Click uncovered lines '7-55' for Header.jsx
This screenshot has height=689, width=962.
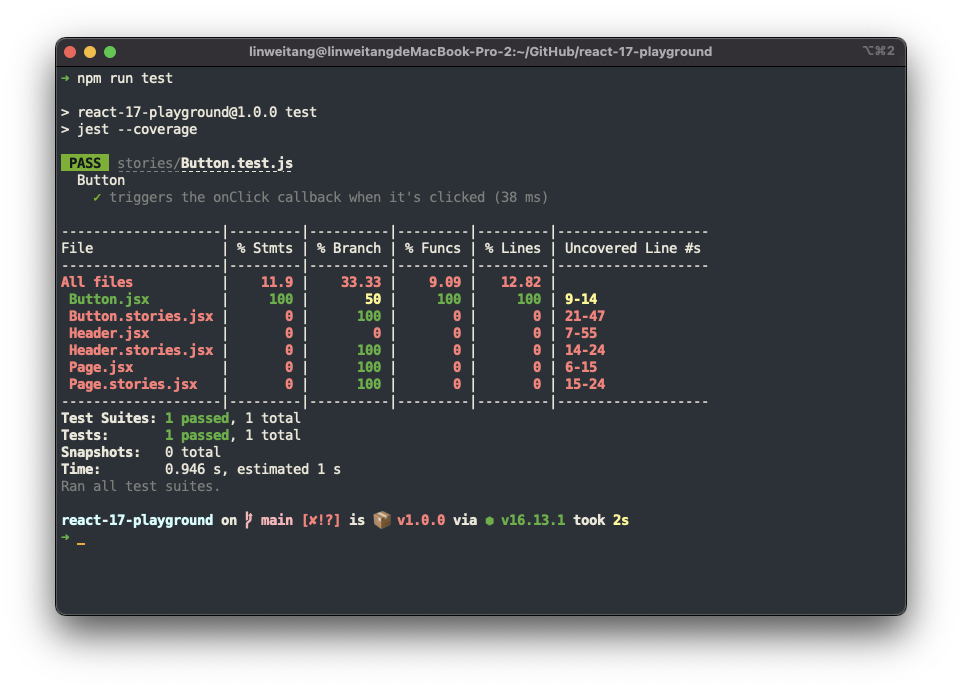[x=581, y=333]
